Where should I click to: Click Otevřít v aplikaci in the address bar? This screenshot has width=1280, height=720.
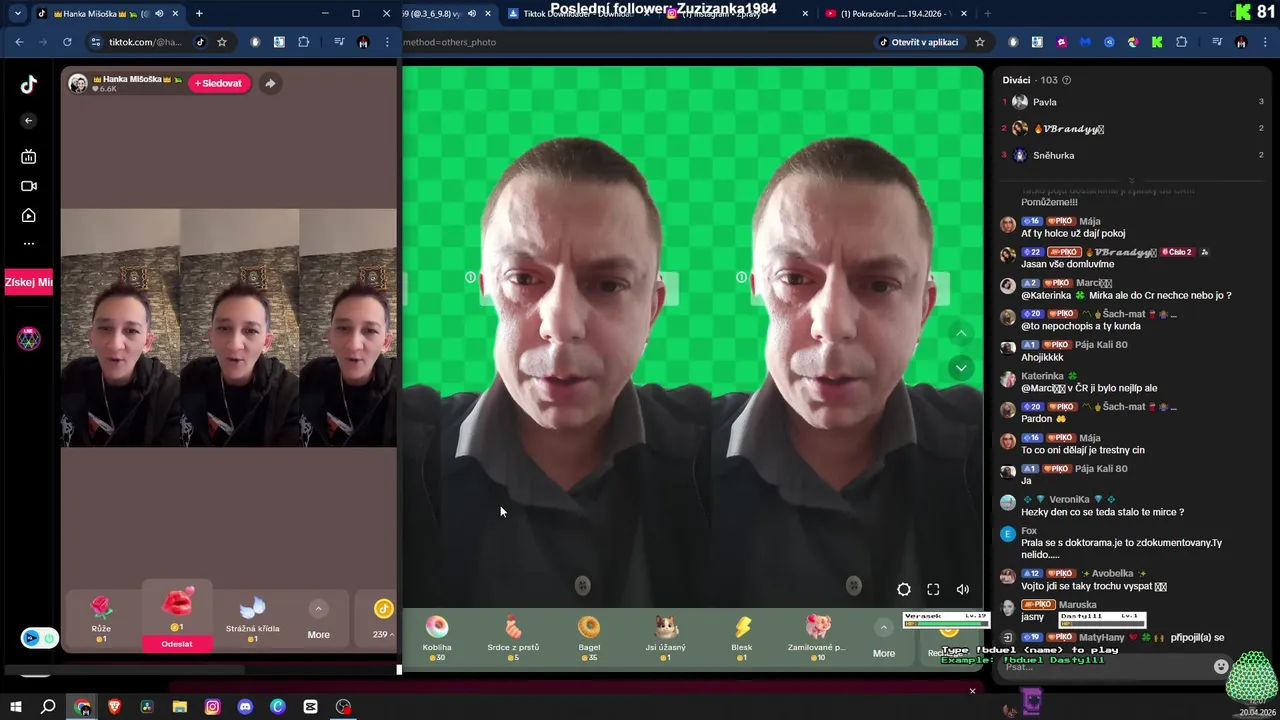coord(918,42)
